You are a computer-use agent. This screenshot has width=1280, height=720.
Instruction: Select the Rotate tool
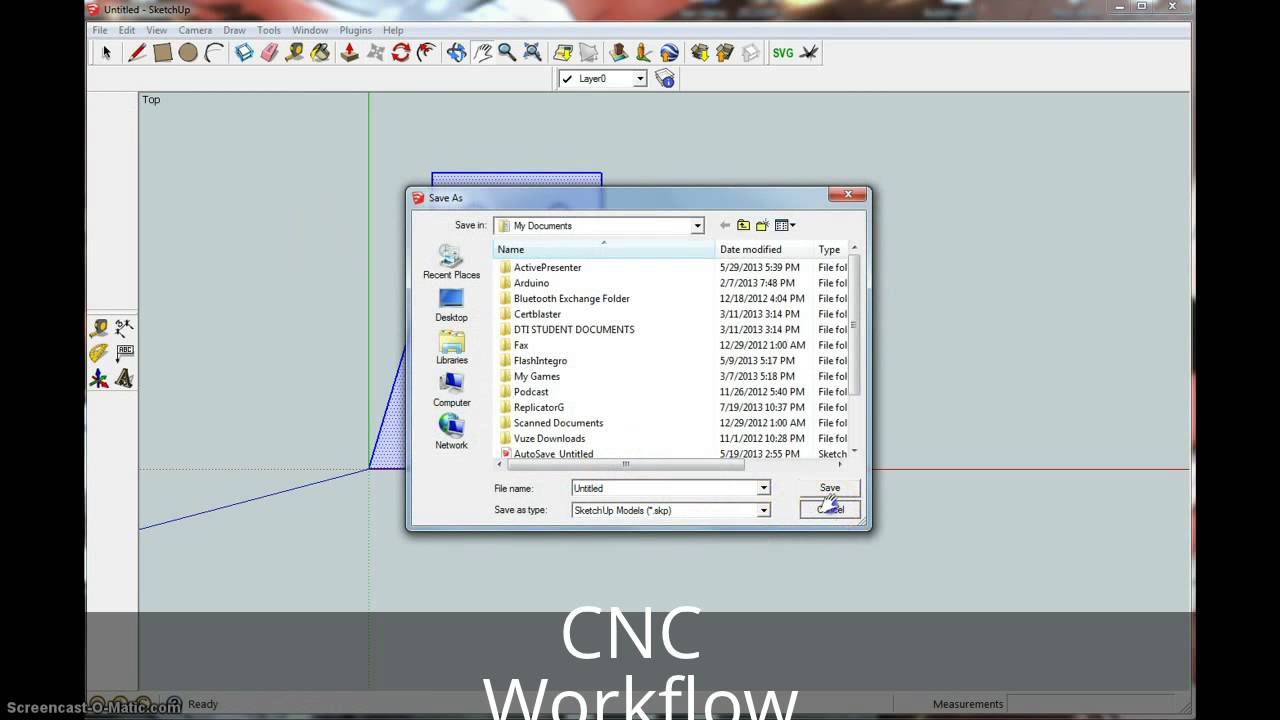401,53
